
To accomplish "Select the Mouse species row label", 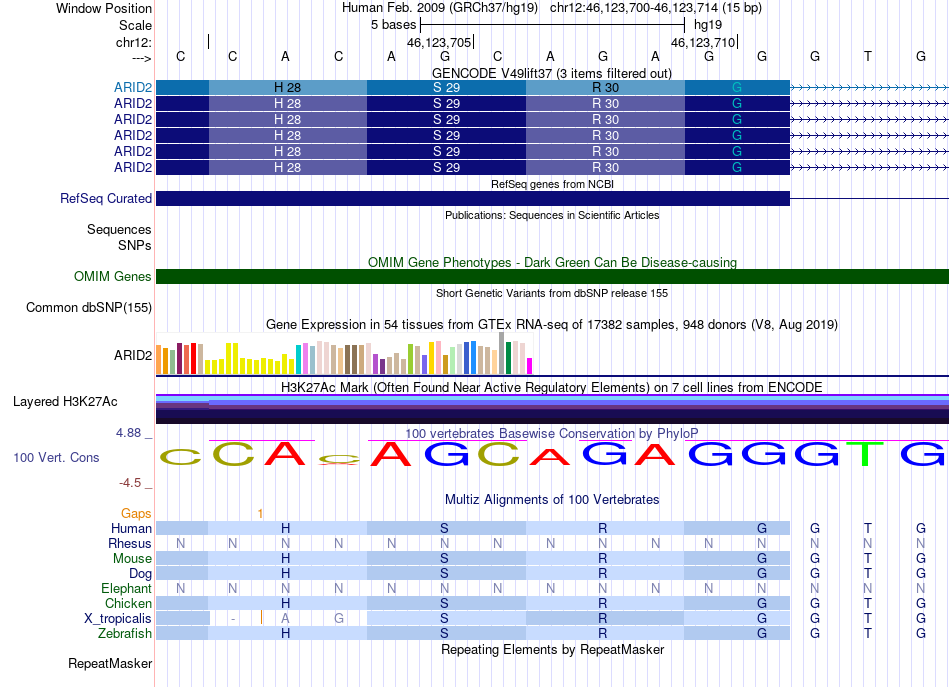I will [x=132, y=559].
